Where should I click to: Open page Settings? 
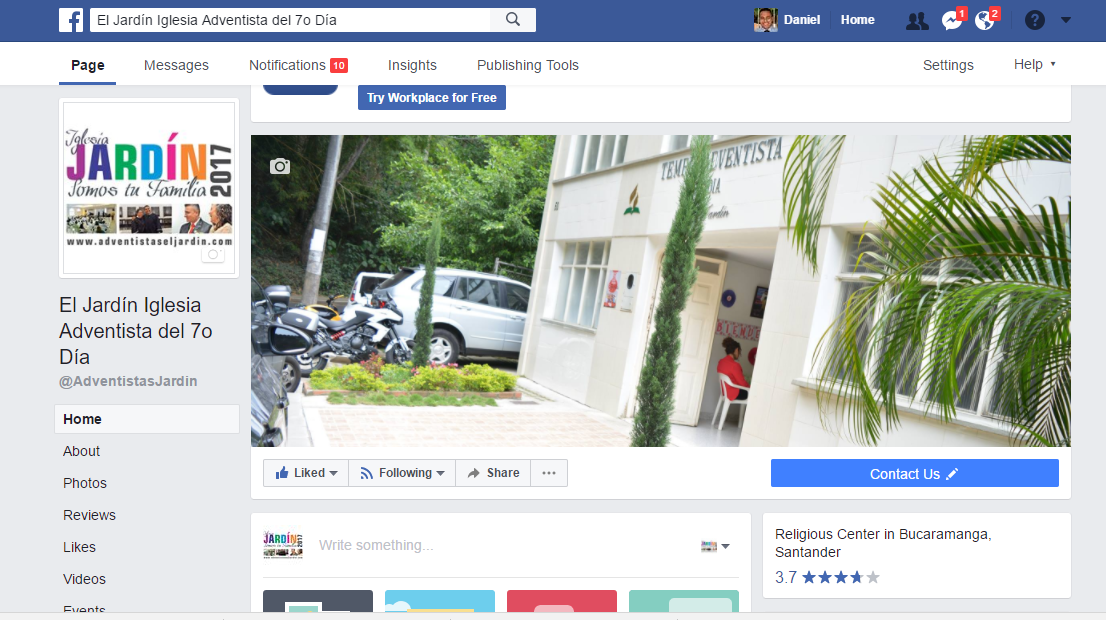click(948, 65)
